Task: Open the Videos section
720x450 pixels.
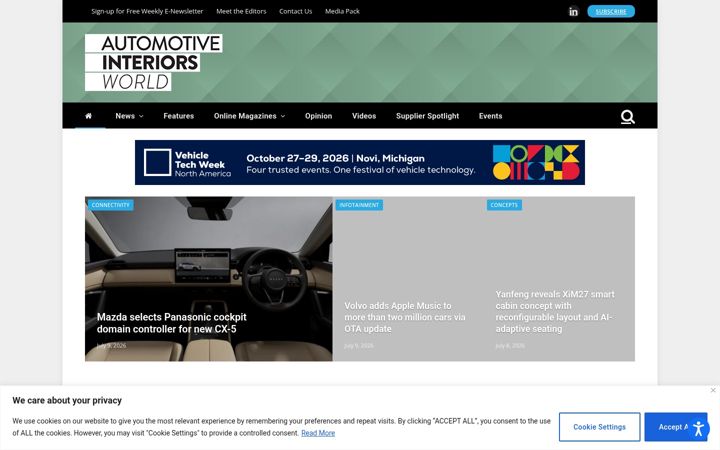Action: tap(364, 116)
